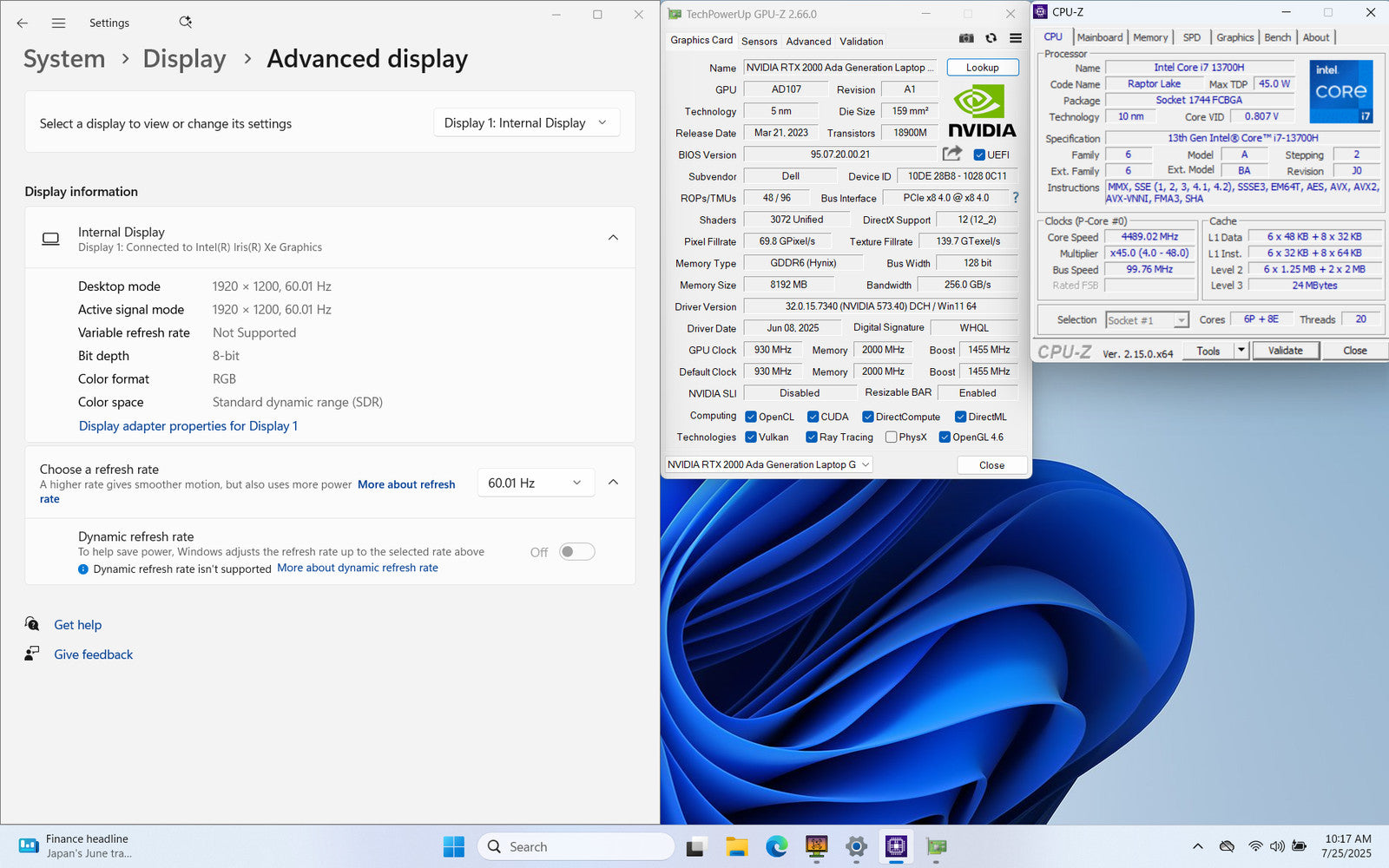Switch to the Mainboard tab in CPU-Z

[x=1099, y=37]
